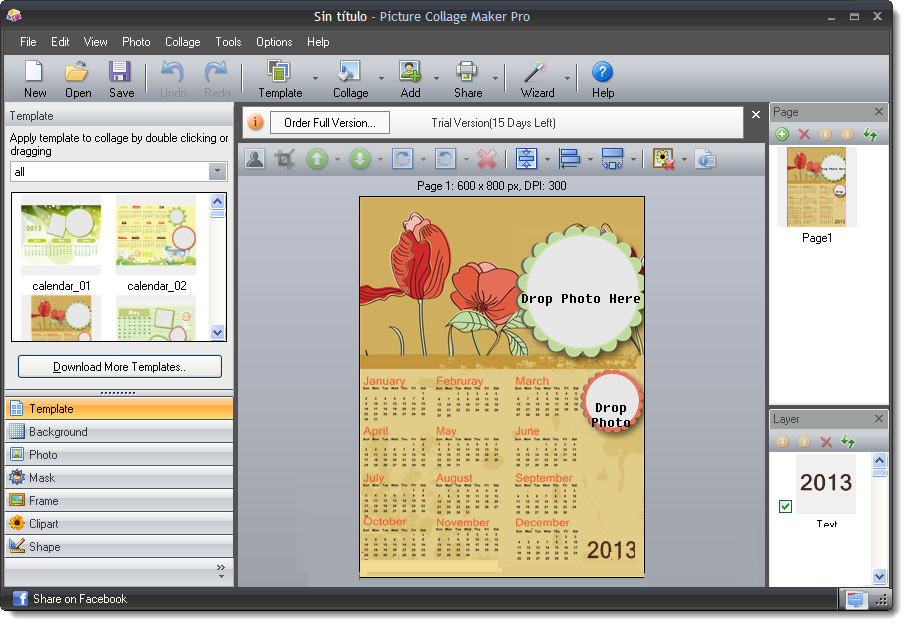Click Order Full Version button

(x=329, y=123)
